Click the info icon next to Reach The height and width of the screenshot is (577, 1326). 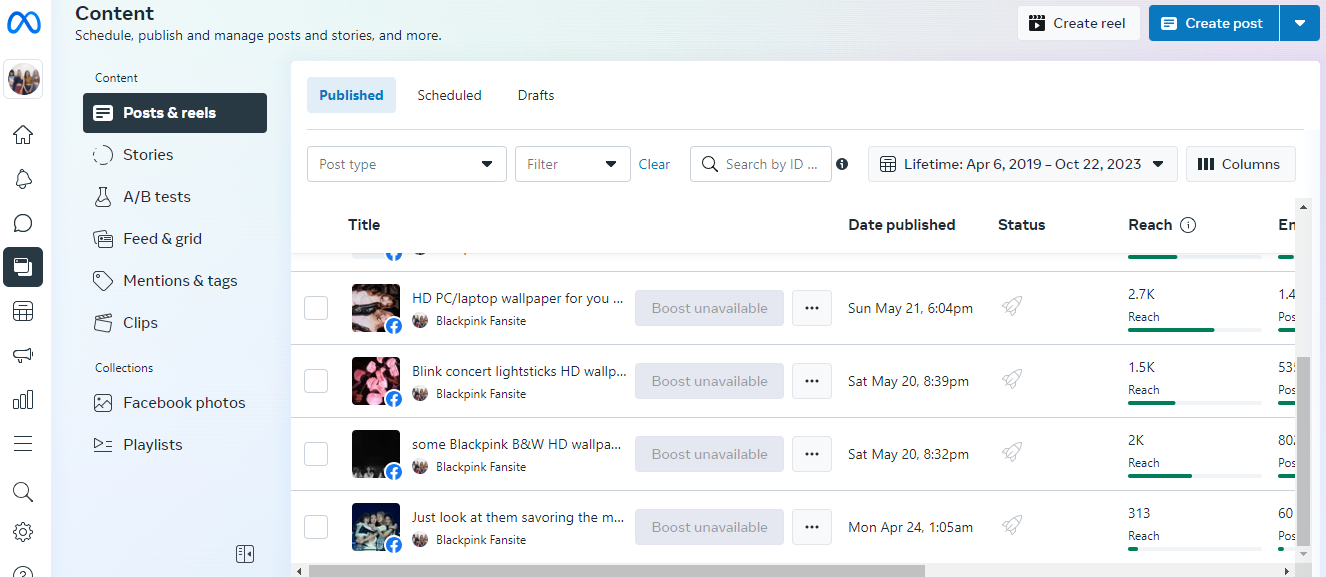1188,225
